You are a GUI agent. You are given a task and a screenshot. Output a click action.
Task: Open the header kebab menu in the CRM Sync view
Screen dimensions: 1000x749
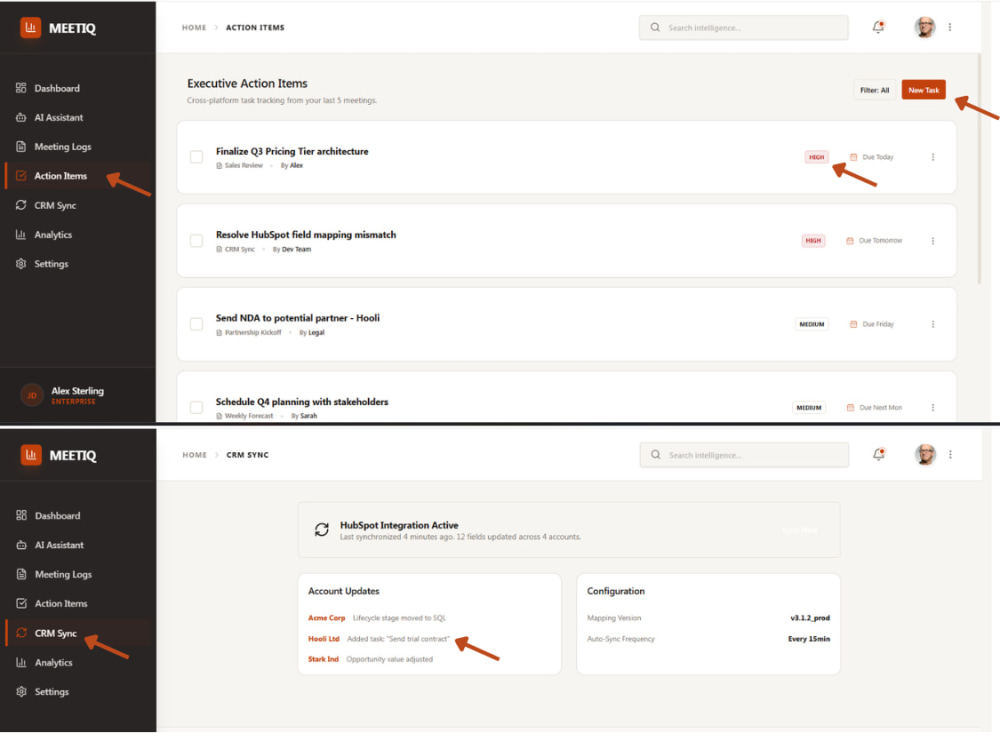(950, 454)
